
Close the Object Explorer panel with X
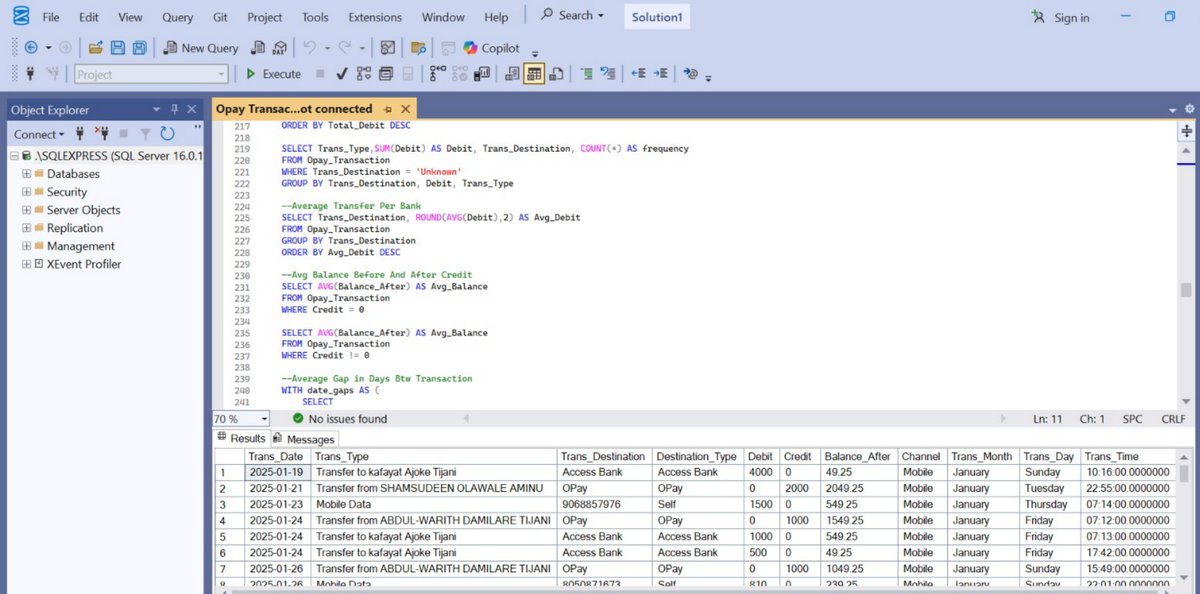[x=191, y=109]
